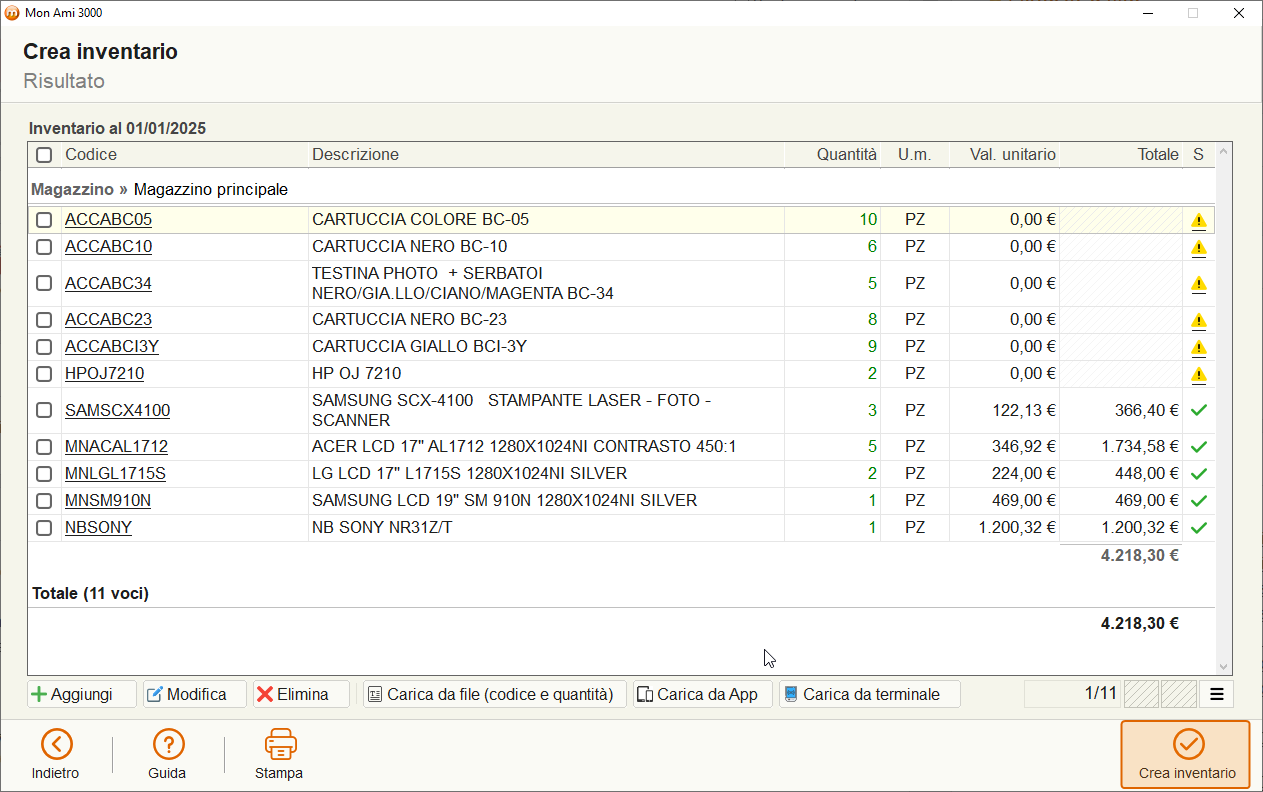Click green checkmark on SAMSCX4100 row
The image size is (1263, 792).
tap(1199, 410)
